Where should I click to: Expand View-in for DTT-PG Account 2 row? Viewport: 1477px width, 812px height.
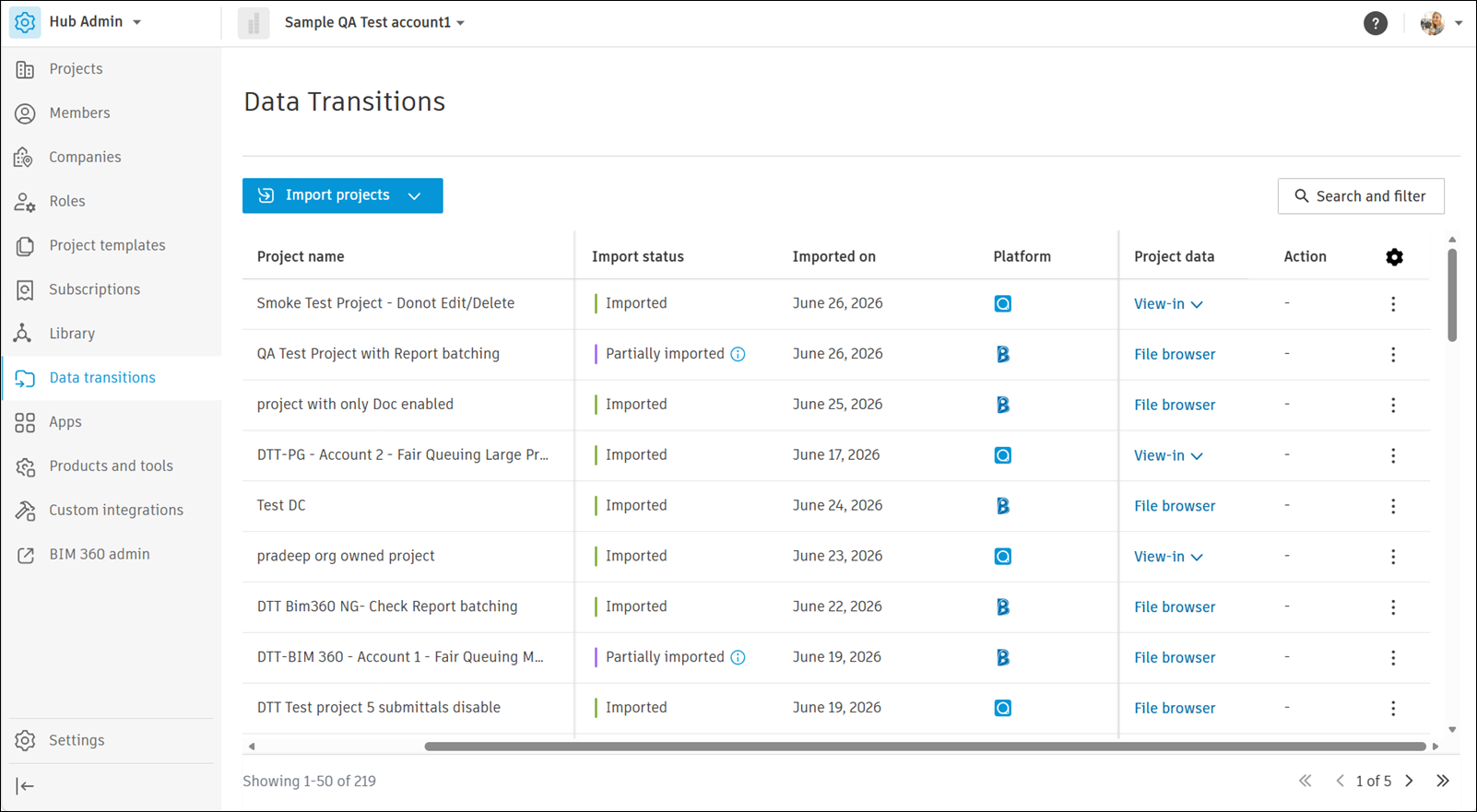1168,455
